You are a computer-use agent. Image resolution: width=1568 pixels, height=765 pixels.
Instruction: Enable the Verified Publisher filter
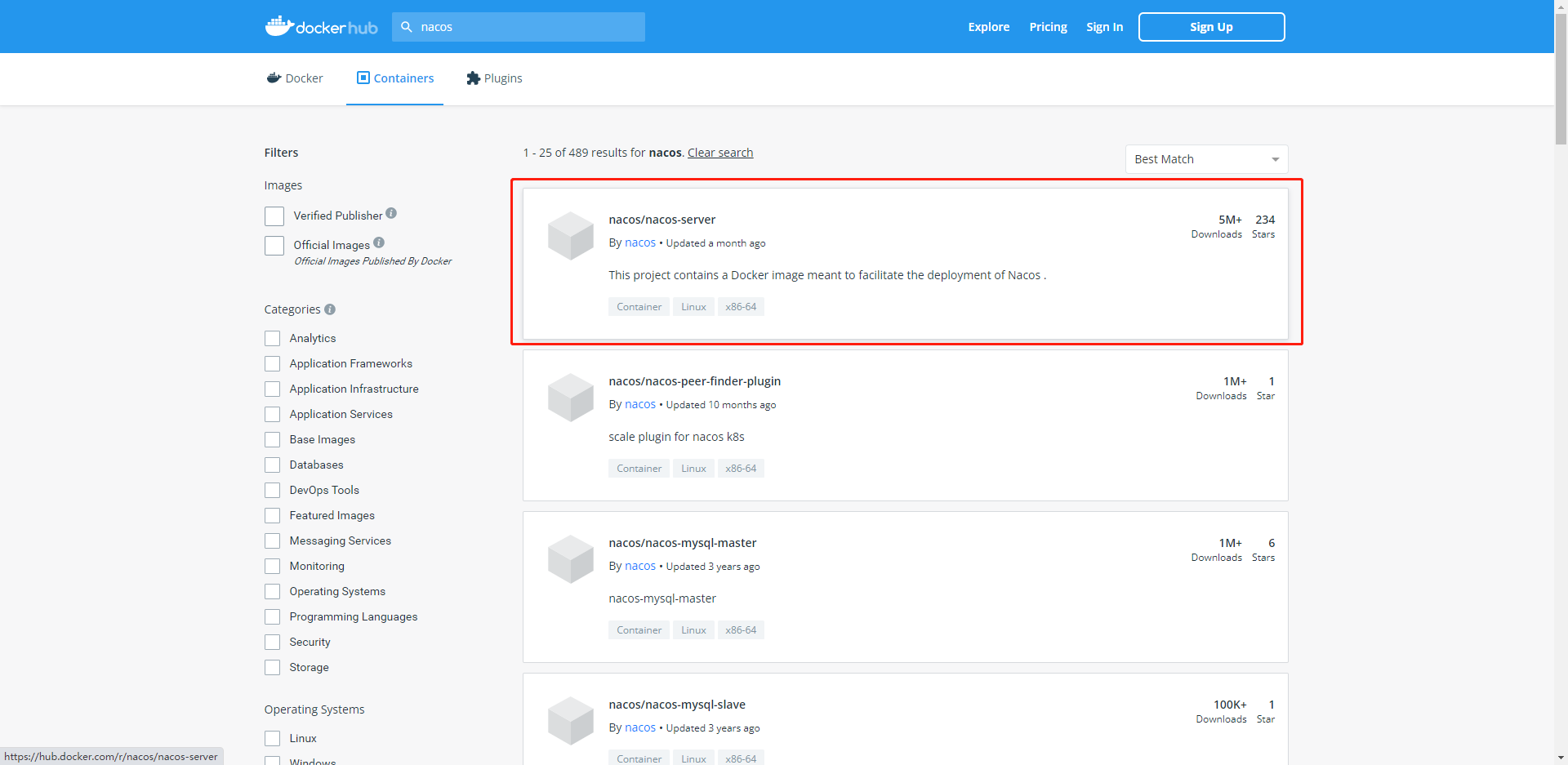(274, 216)
